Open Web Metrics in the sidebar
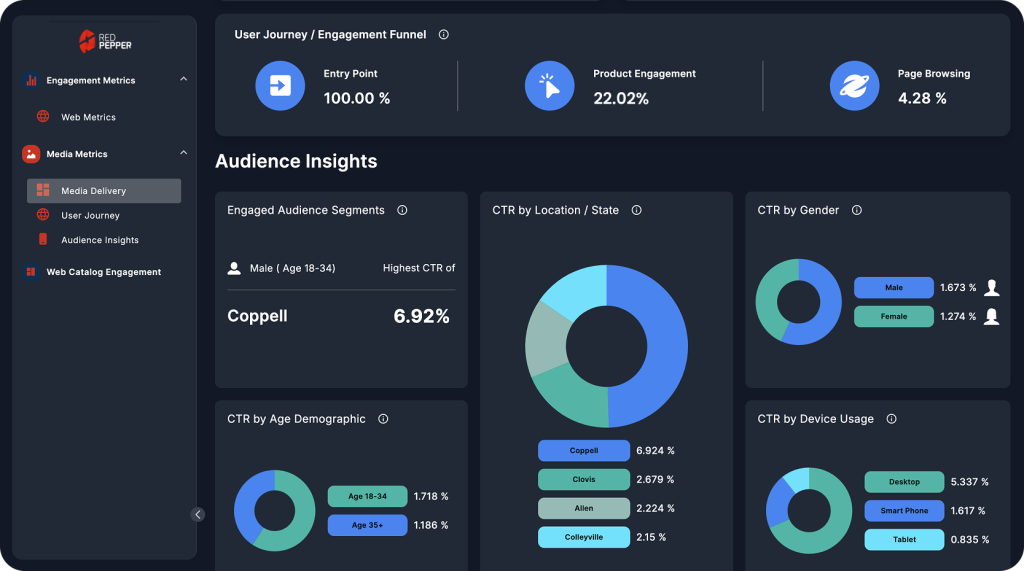The height and width of the screenshot is (571, 1024). [88, 117]
